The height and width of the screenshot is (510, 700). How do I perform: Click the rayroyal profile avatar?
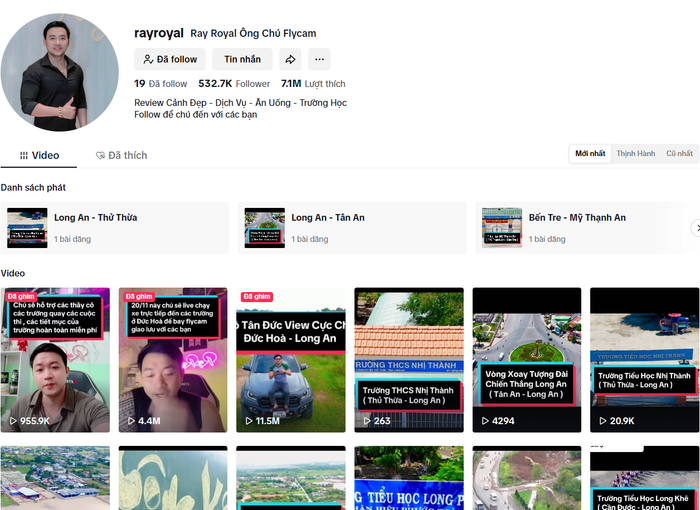click(x=60, y=73)
